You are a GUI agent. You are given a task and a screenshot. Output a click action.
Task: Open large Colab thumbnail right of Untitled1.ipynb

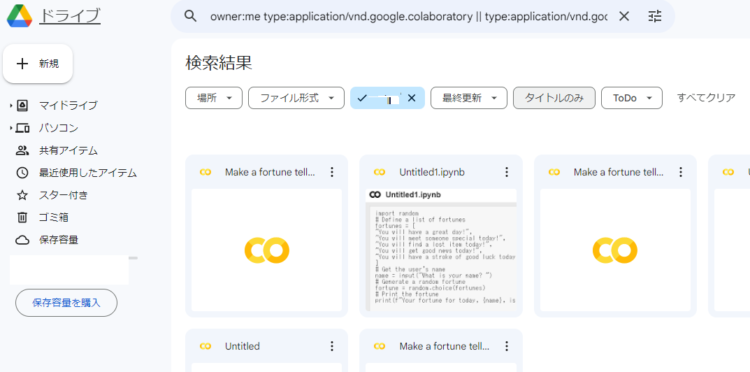pyautogui.click(x=615, y=250)
